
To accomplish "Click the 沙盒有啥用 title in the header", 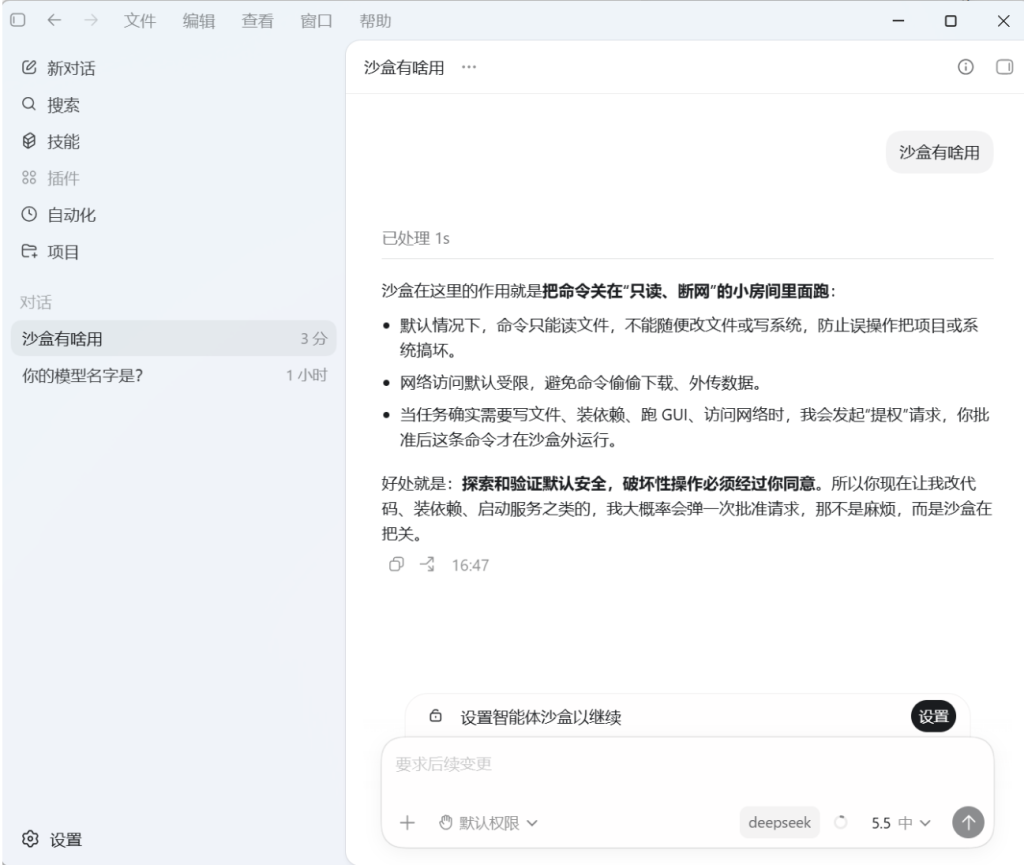I will 404,67.
